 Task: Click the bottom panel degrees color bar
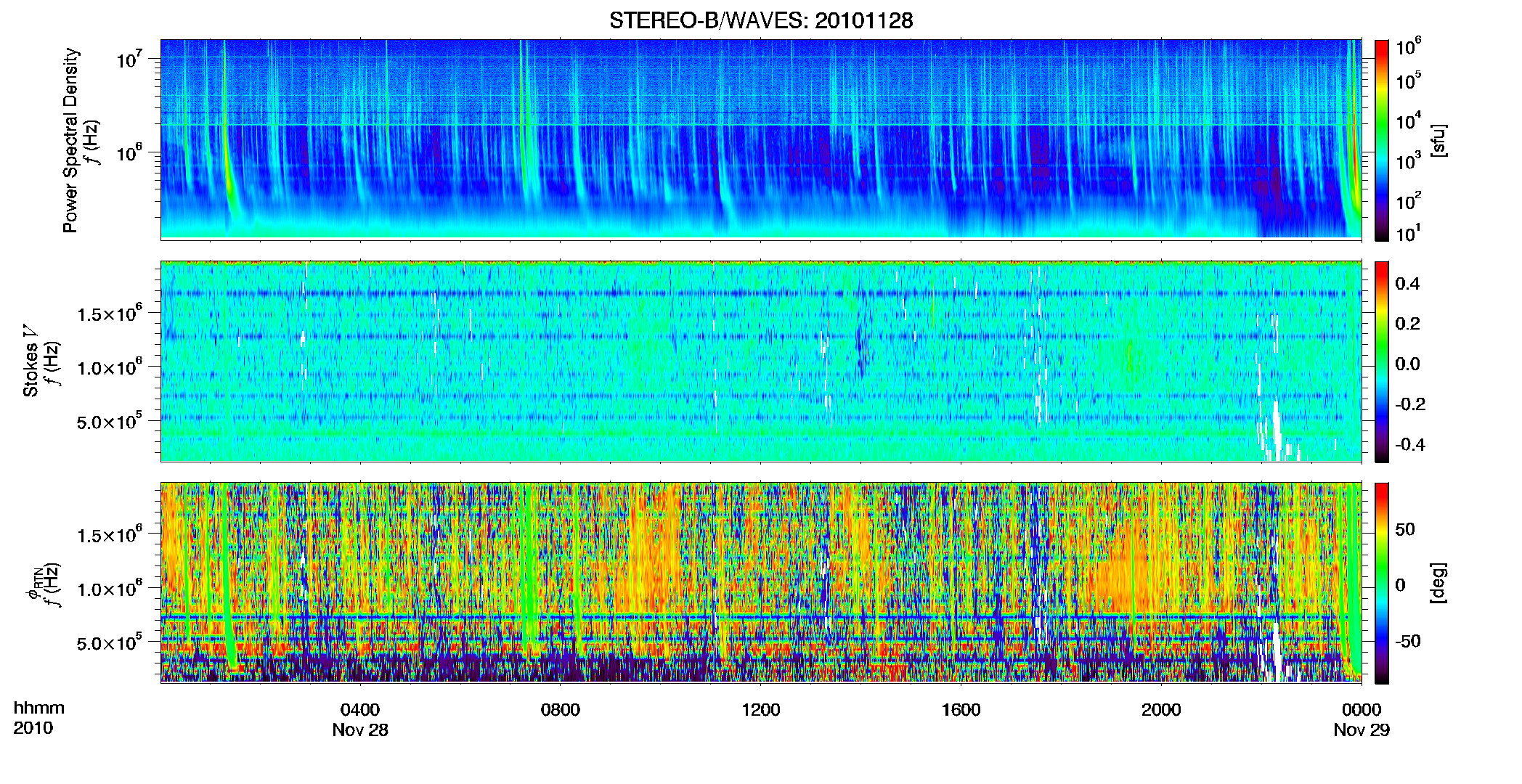1382,583
